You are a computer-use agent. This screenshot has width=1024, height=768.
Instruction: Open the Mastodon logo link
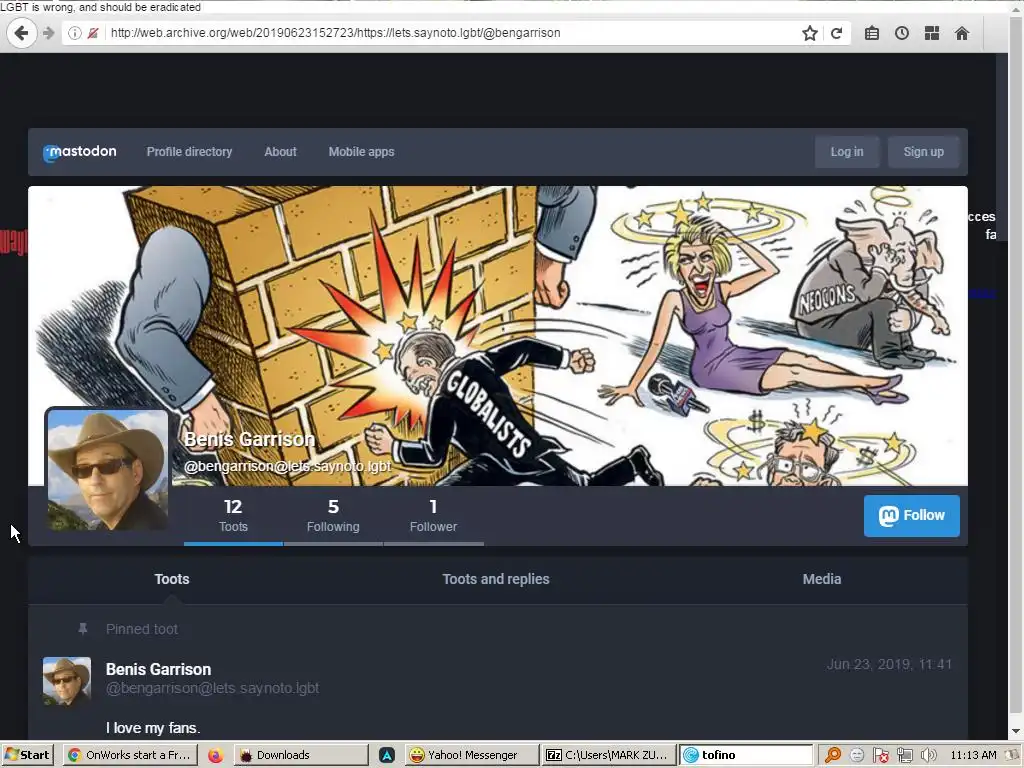coord(80,152)
